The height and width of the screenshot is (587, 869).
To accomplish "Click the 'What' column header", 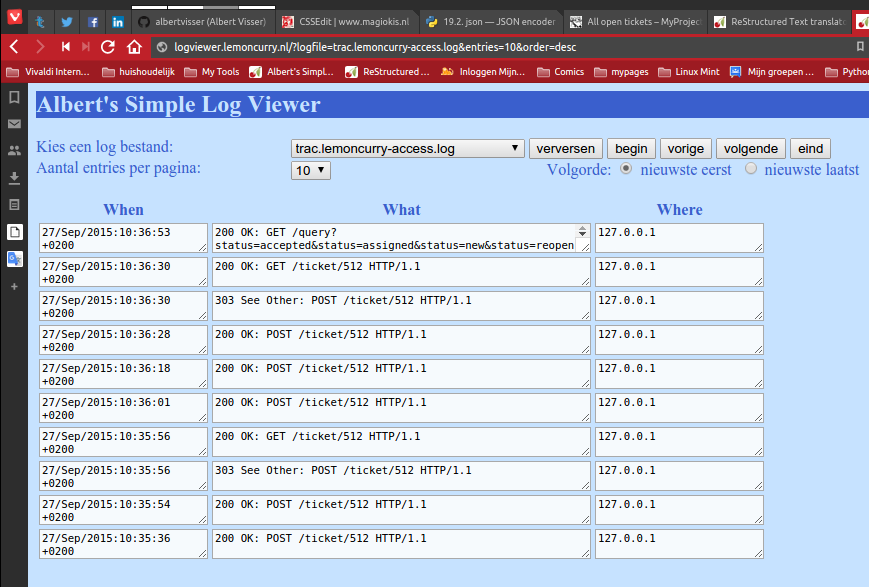I will [x=402, y=210].
